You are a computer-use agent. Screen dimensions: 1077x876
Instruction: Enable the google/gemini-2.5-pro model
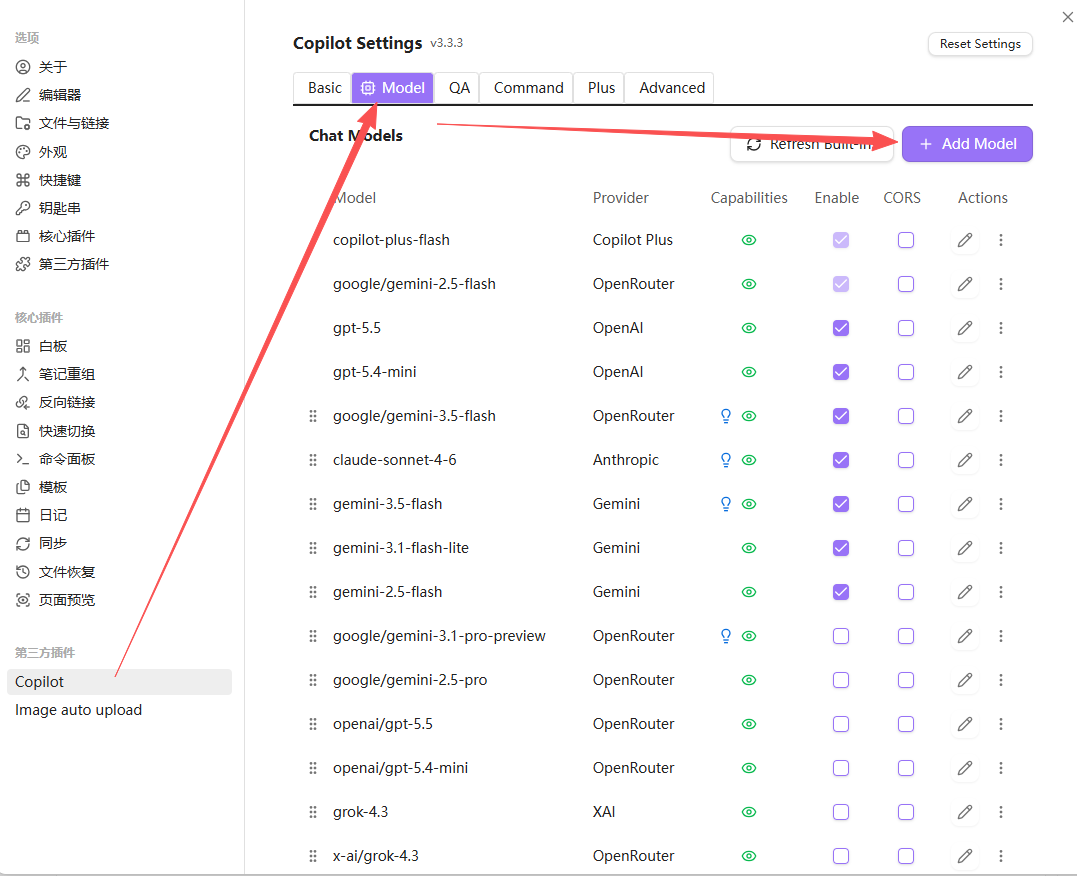click(841, 680)
